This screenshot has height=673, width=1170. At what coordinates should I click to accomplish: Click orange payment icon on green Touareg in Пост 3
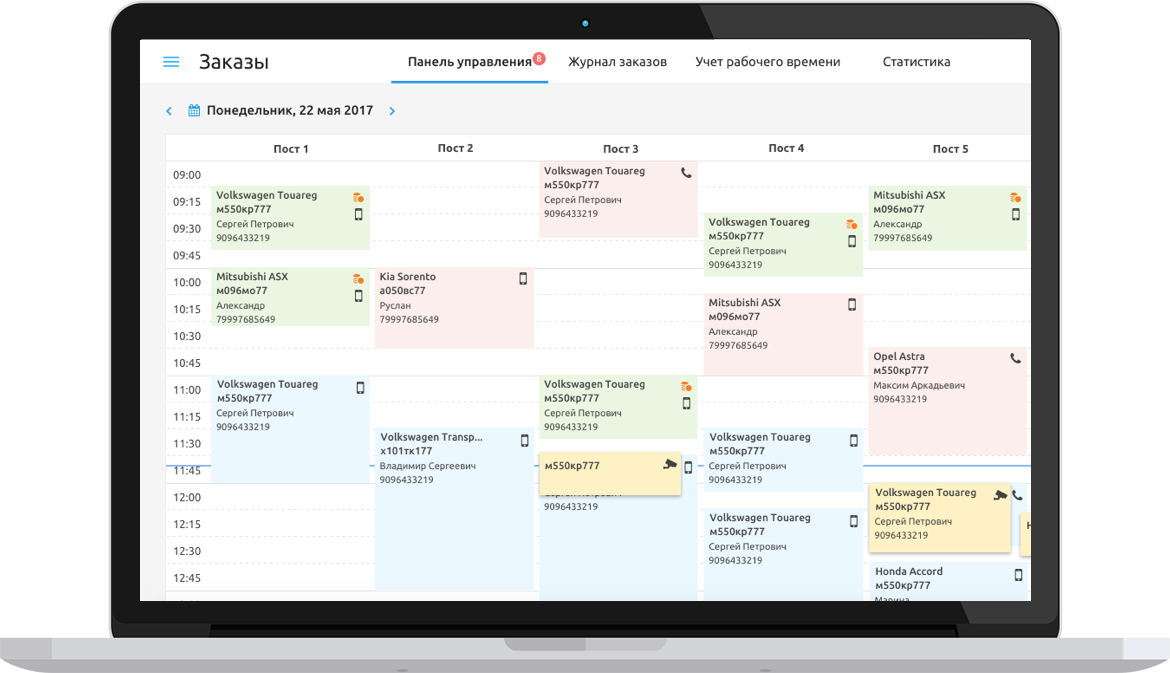[686, 386]
